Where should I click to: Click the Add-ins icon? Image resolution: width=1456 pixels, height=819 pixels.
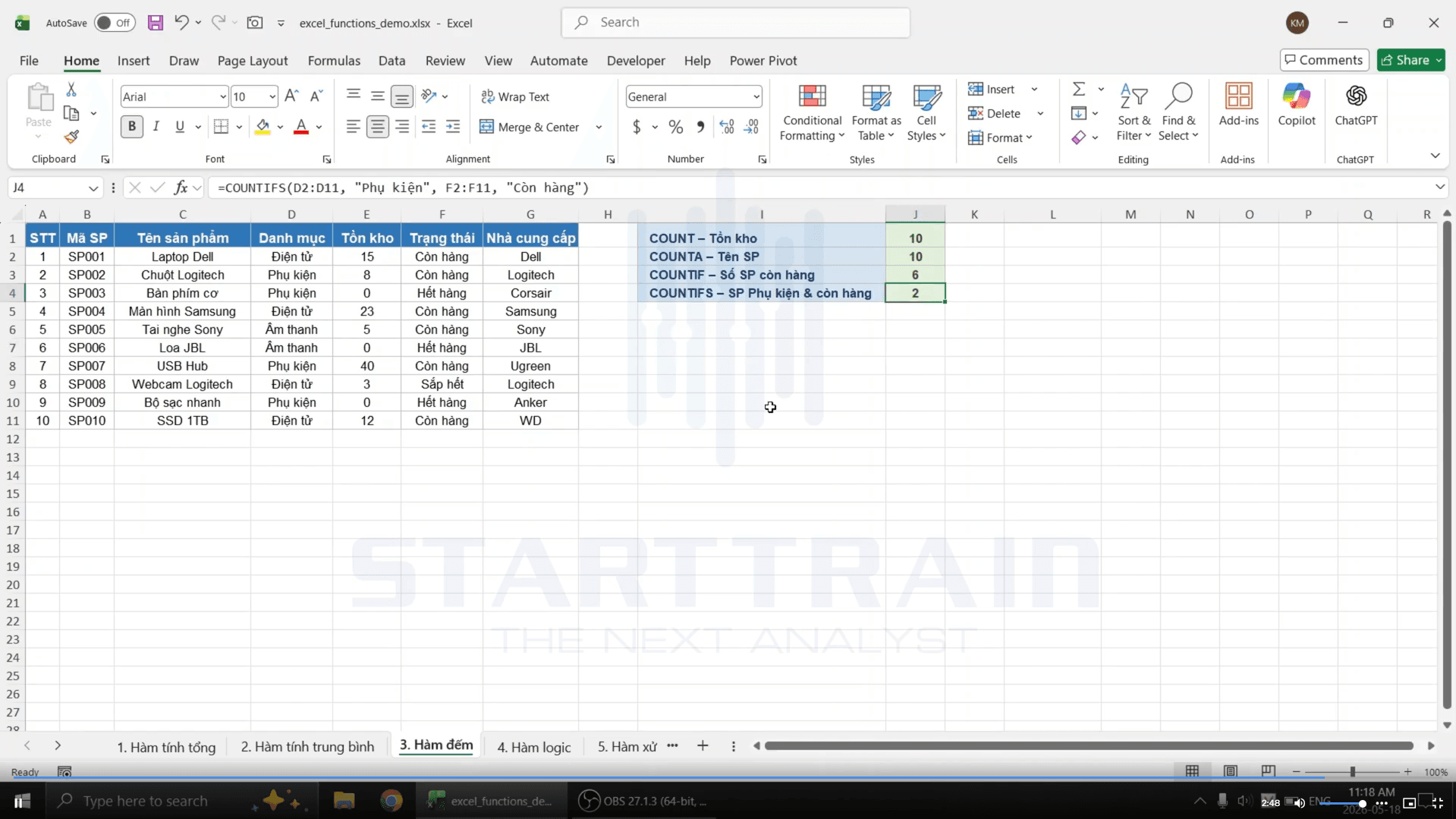point(1238,105)
